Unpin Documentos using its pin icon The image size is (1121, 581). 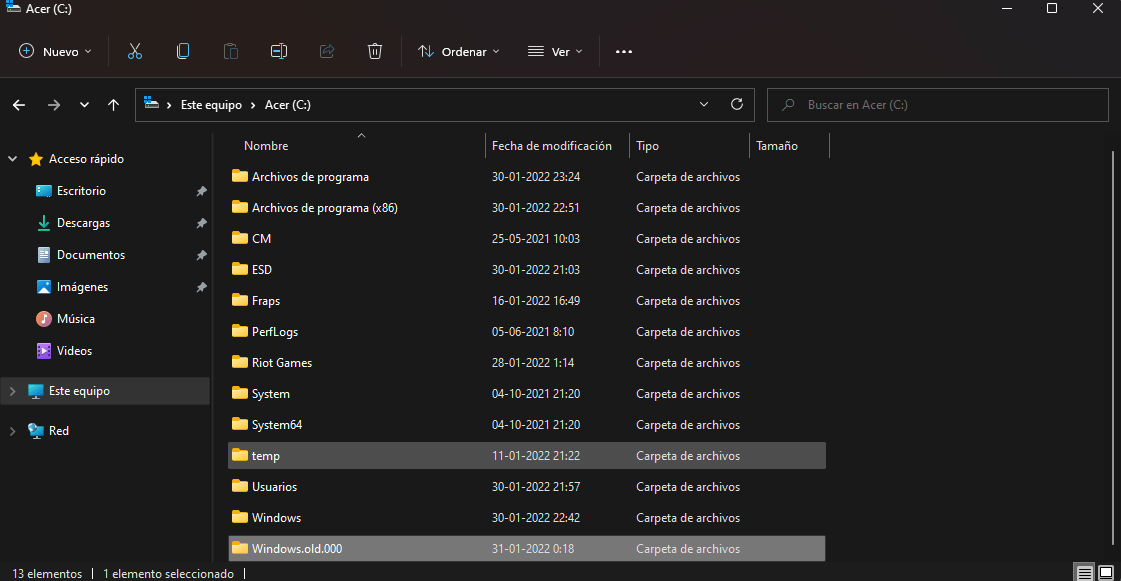click(201, 255)
